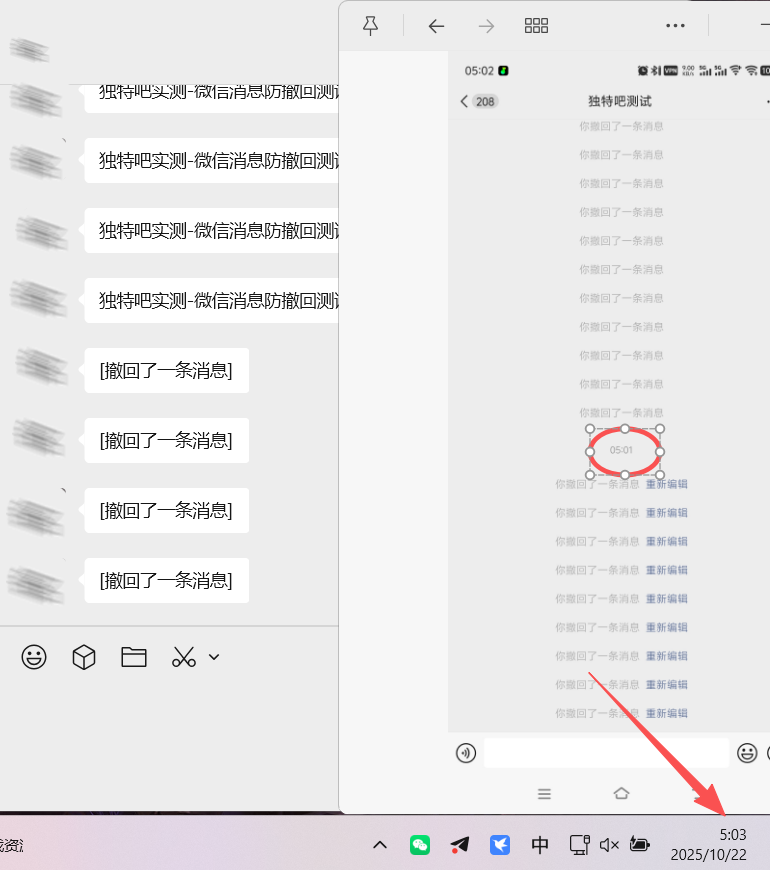Open the network status tray icon
The width and height of the screenshot is (770, 870).
pos(580,845)
